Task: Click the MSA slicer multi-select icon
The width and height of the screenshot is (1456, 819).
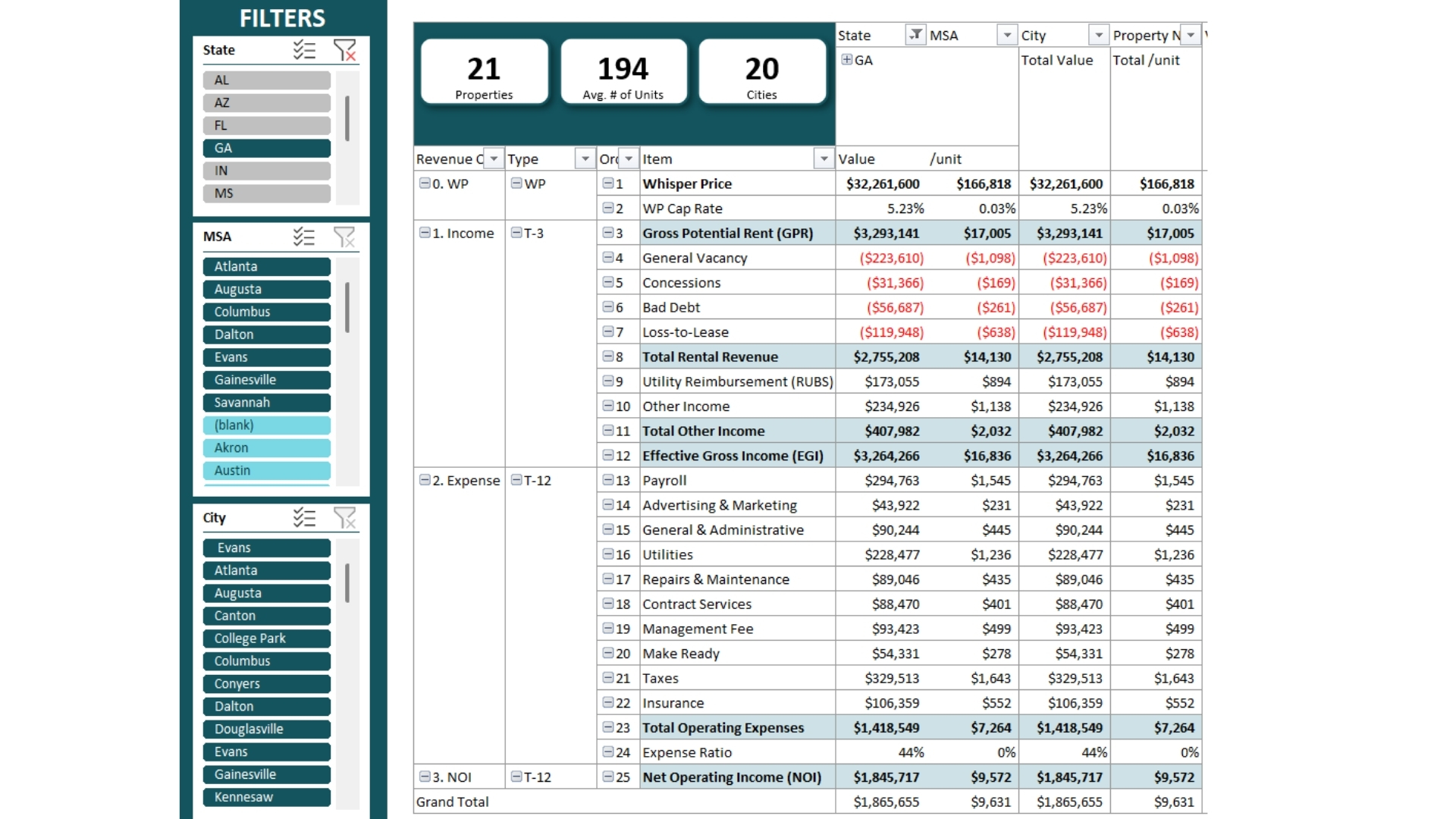Action: 304,237
